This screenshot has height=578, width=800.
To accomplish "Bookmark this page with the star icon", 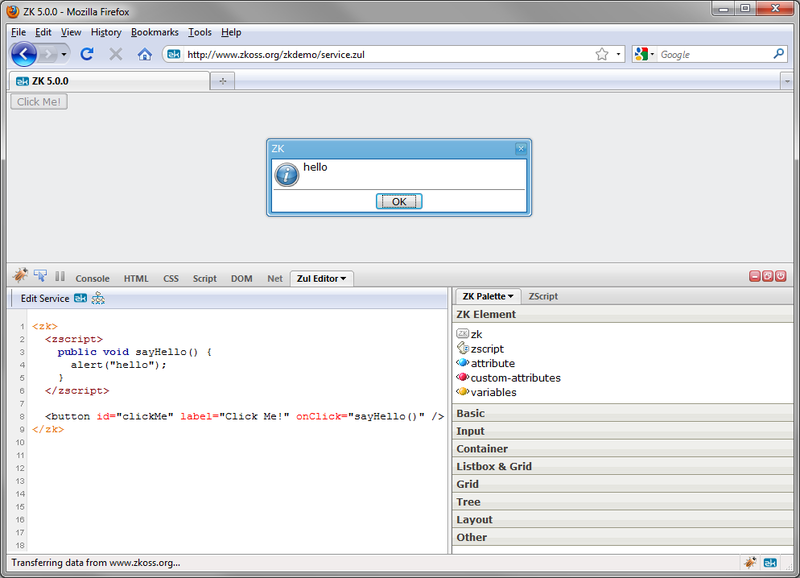I will click(x=602, y=54).
